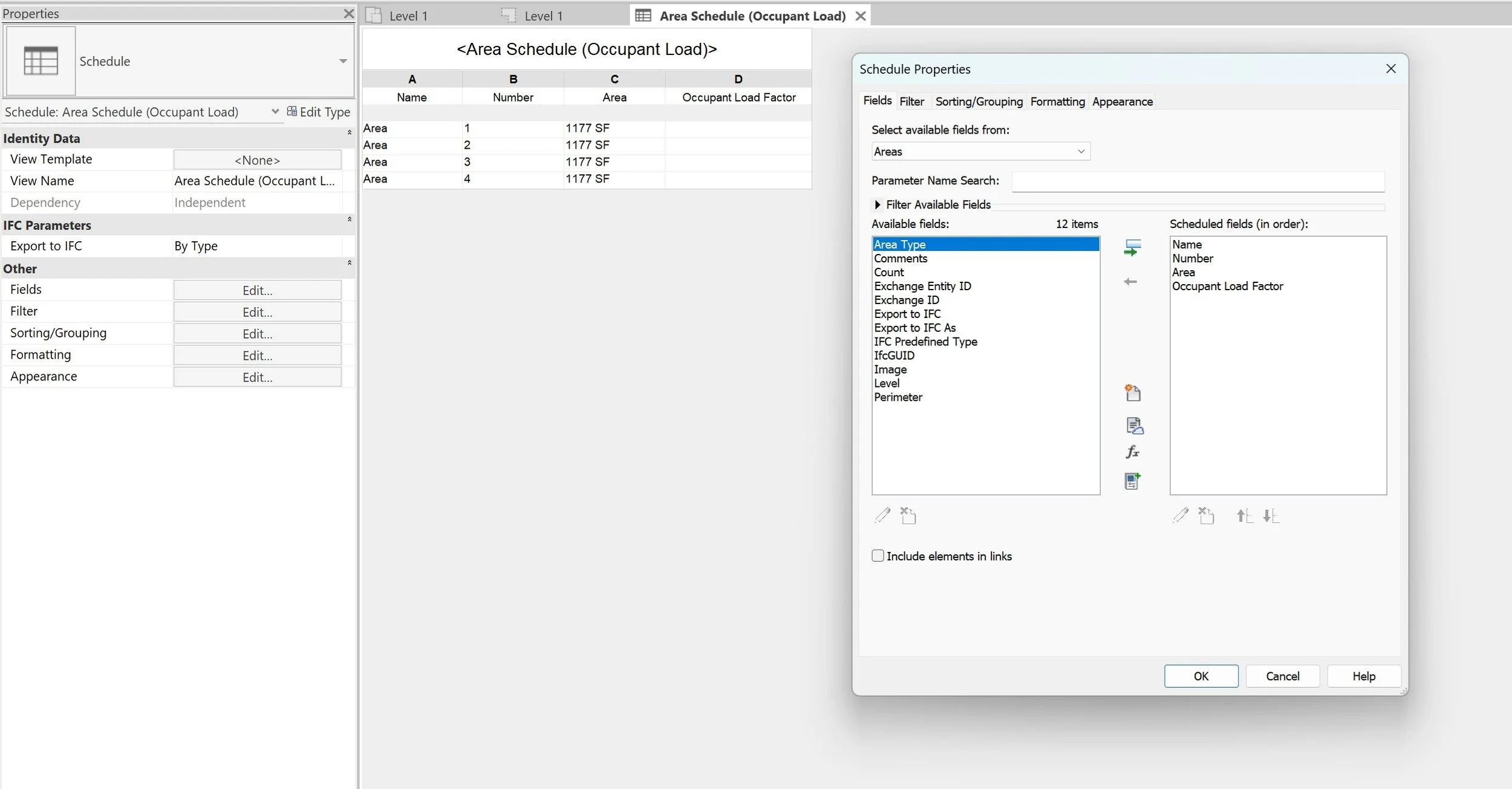This screenshot has width=1512, height=789.
Task: Click the Occupant Load Factor column header
Action: pyautogui.click(x=738, y=97)
